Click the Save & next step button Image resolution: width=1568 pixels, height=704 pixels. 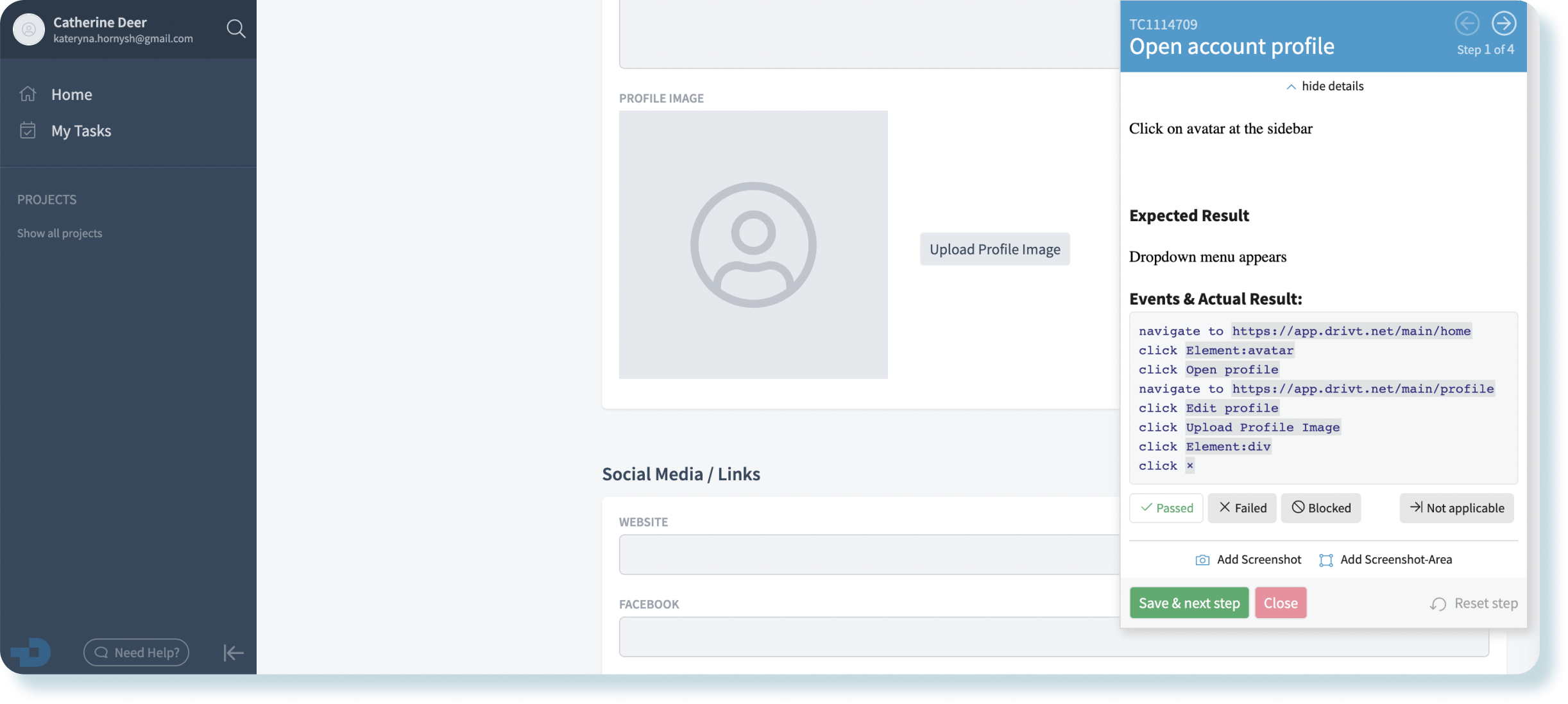(1188, 603)
